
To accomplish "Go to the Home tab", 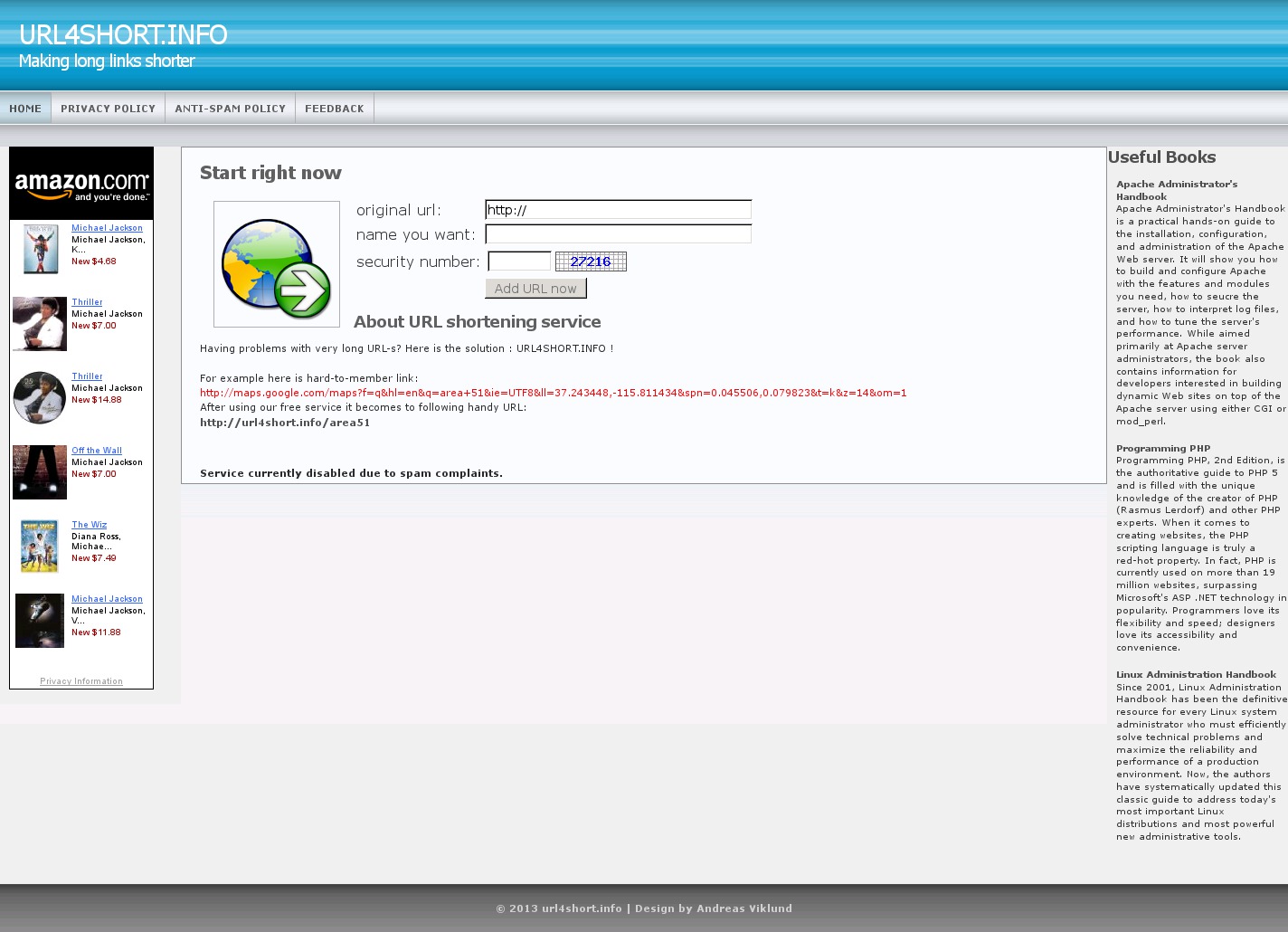I will [x=25, y=109].
